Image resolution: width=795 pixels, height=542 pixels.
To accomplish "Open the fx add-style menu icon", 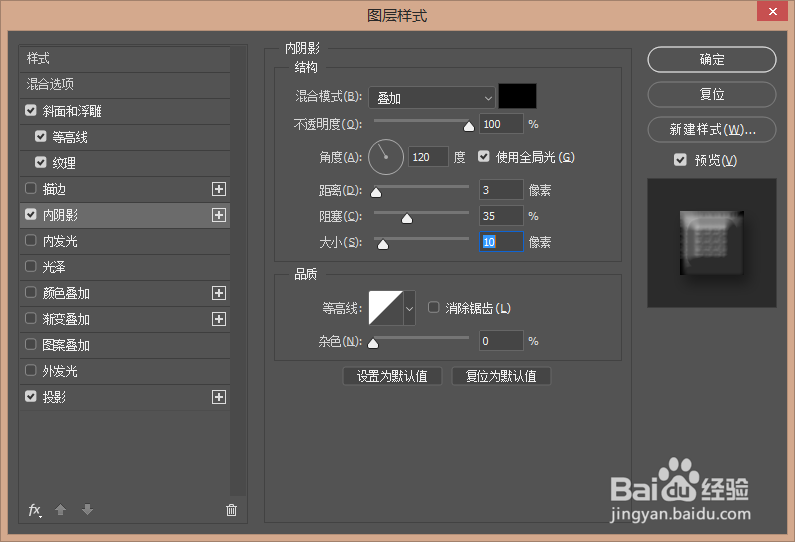I will click(34, 510).
